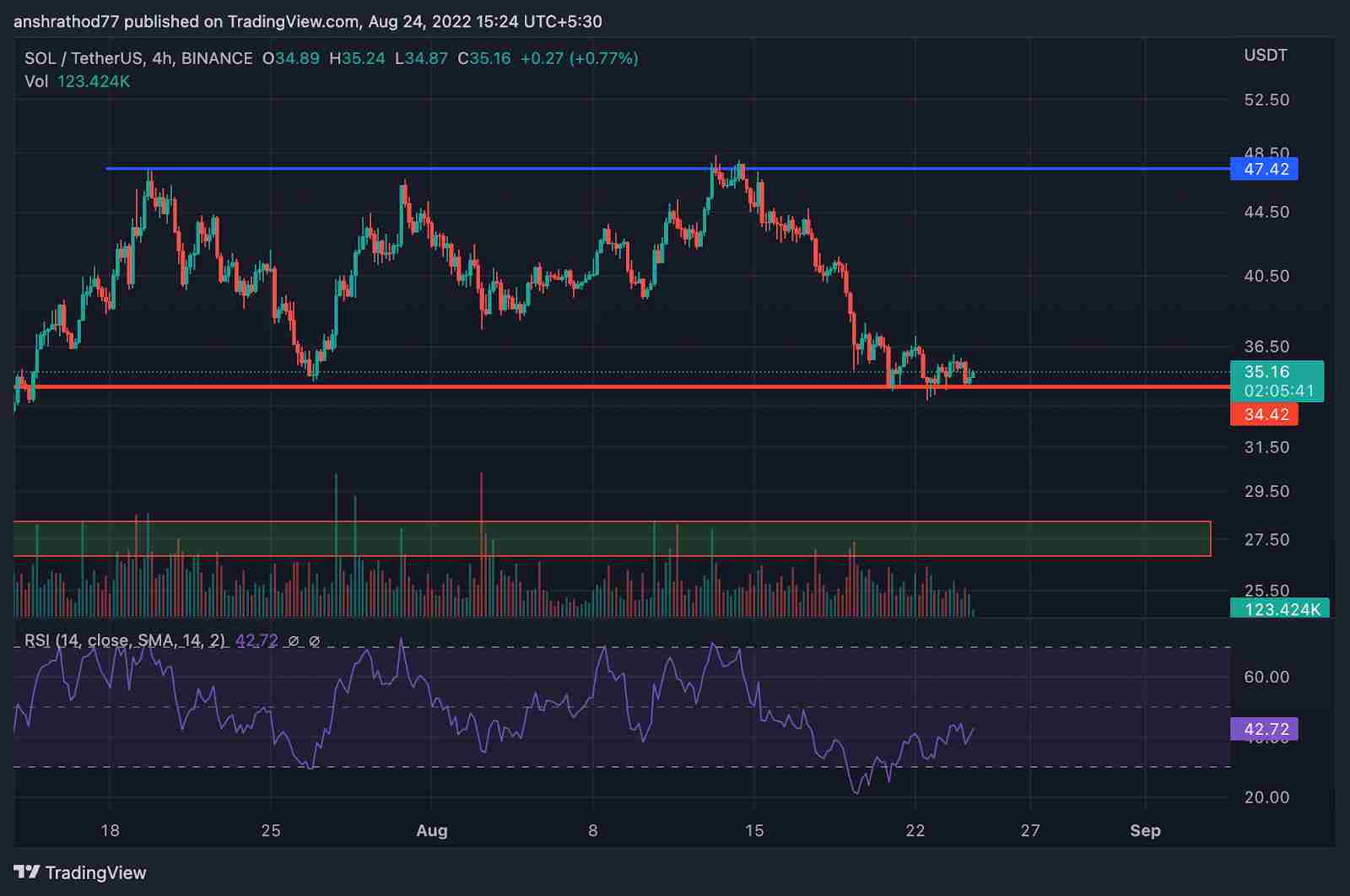Click the Sep label on time axis
The image size is (1350, 896).
coord(1145,830)
